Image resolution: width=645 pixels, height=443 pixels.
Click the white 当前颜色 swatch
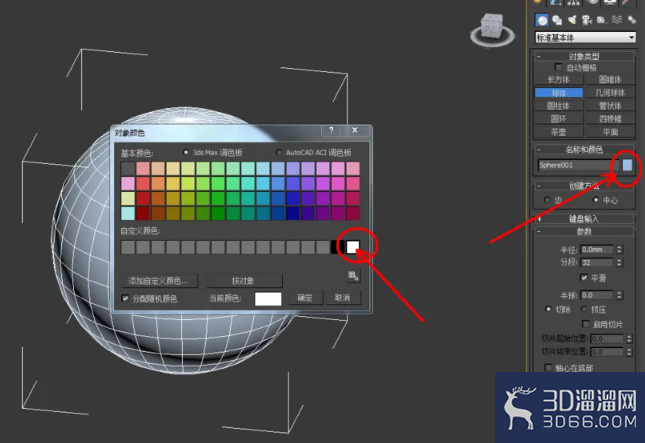click(268, 299)
